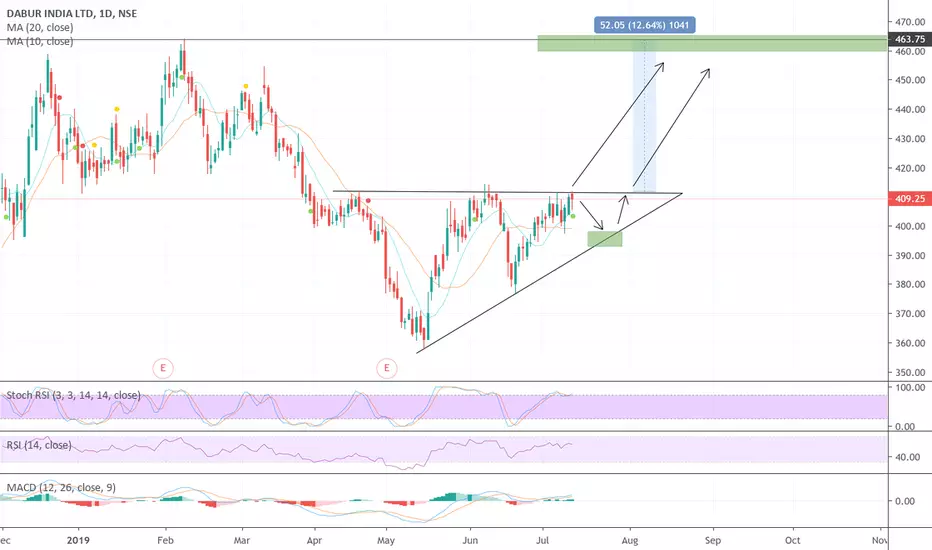The height and width of the screenshot is (550, 932).
Task: Click the Apr label on the time axis
Action: pos(314,540)
